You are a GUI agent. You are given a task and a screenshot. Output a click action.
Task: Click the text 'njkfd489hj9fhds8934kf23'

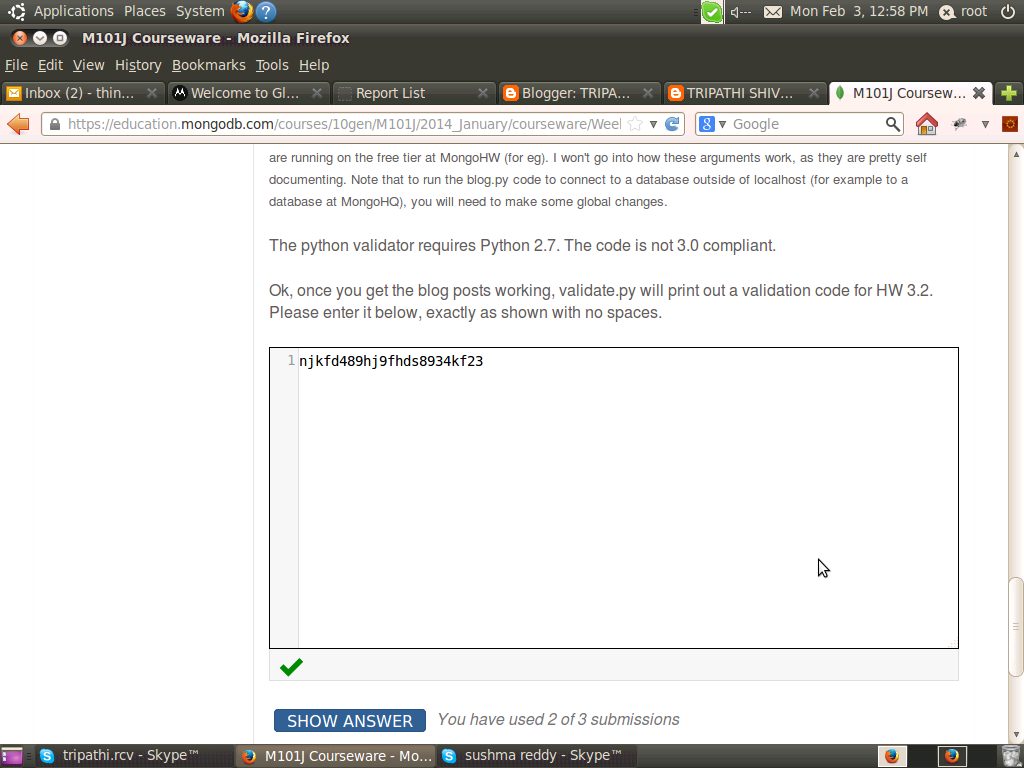click(x=391, y=361)
